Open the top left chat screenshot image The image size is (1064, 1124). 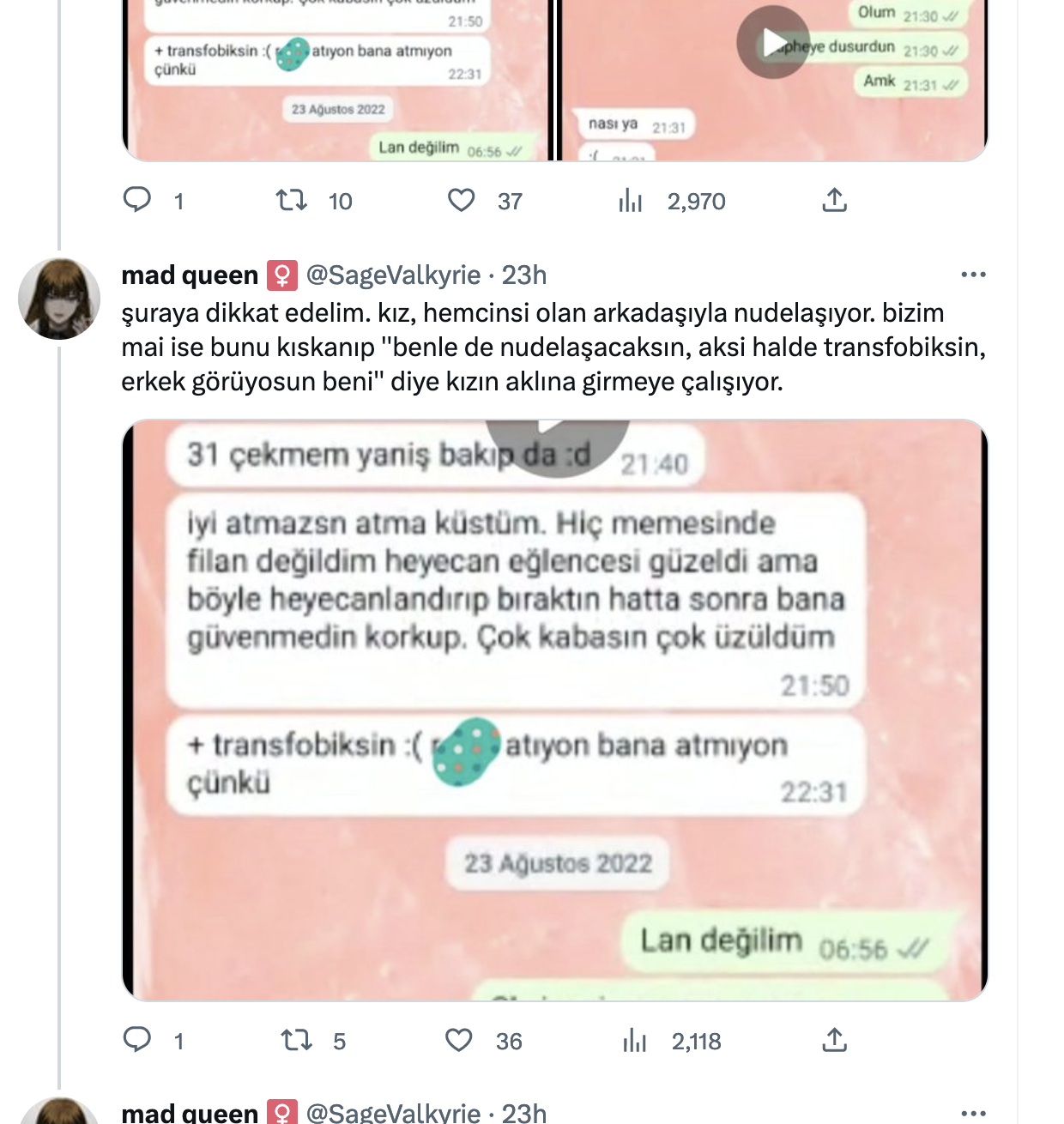[338, 80]
